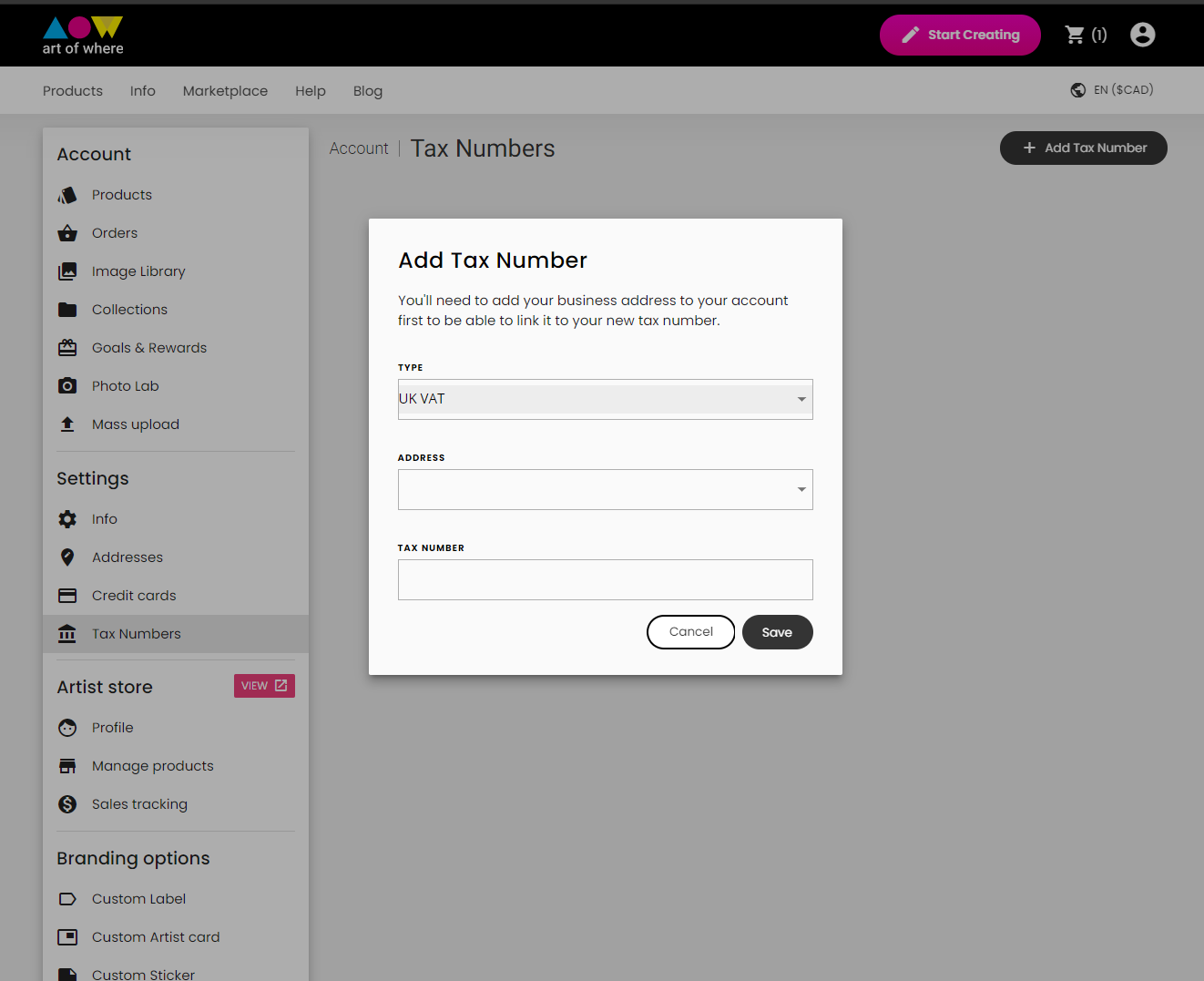This screenshot has height=981, width=1204.
Task: Click the Custom Sticker icon
Action: click(x=67, y=974)
